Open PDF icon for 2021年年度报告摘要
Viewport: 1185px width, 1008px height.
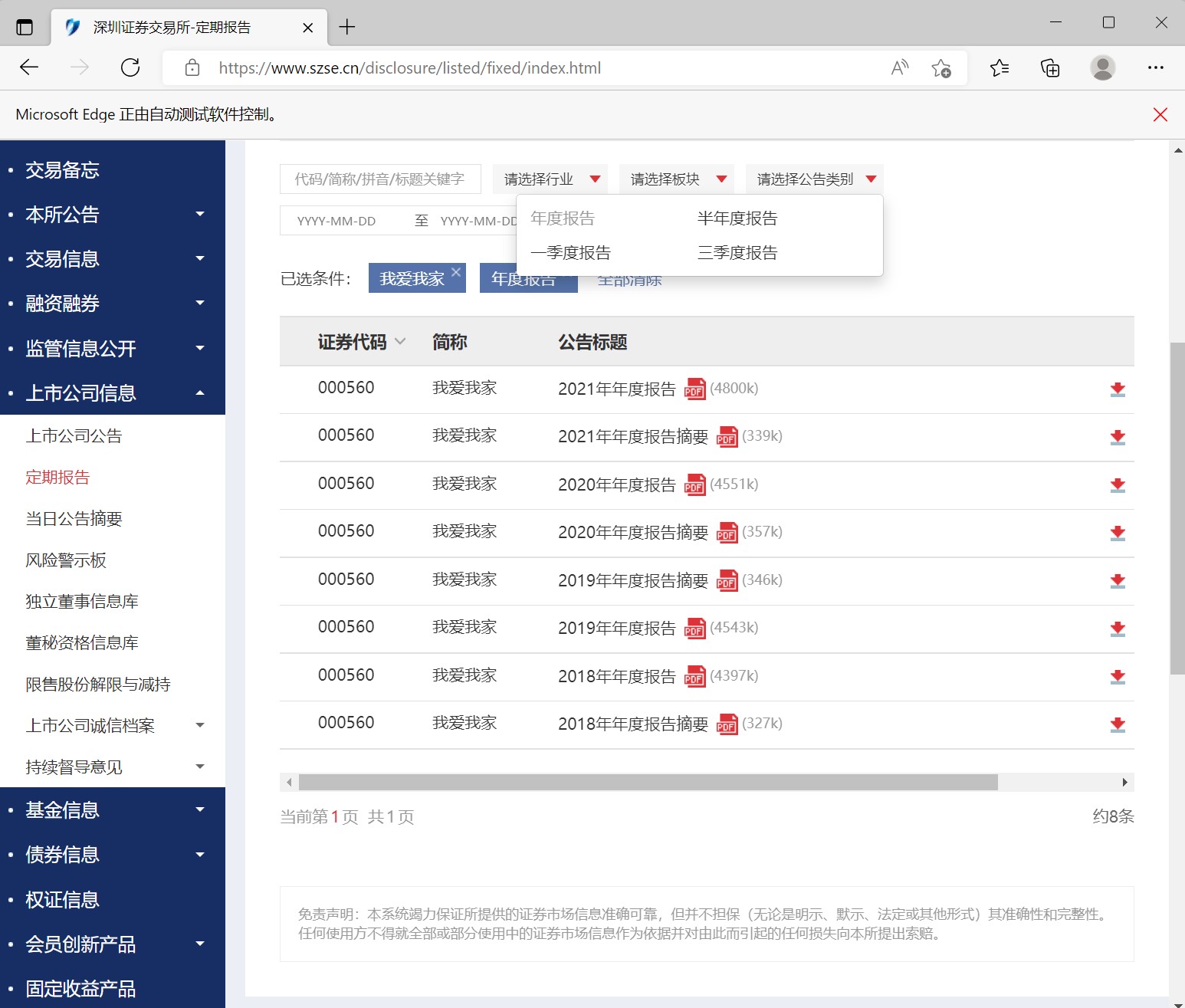(x=727, y=436)
